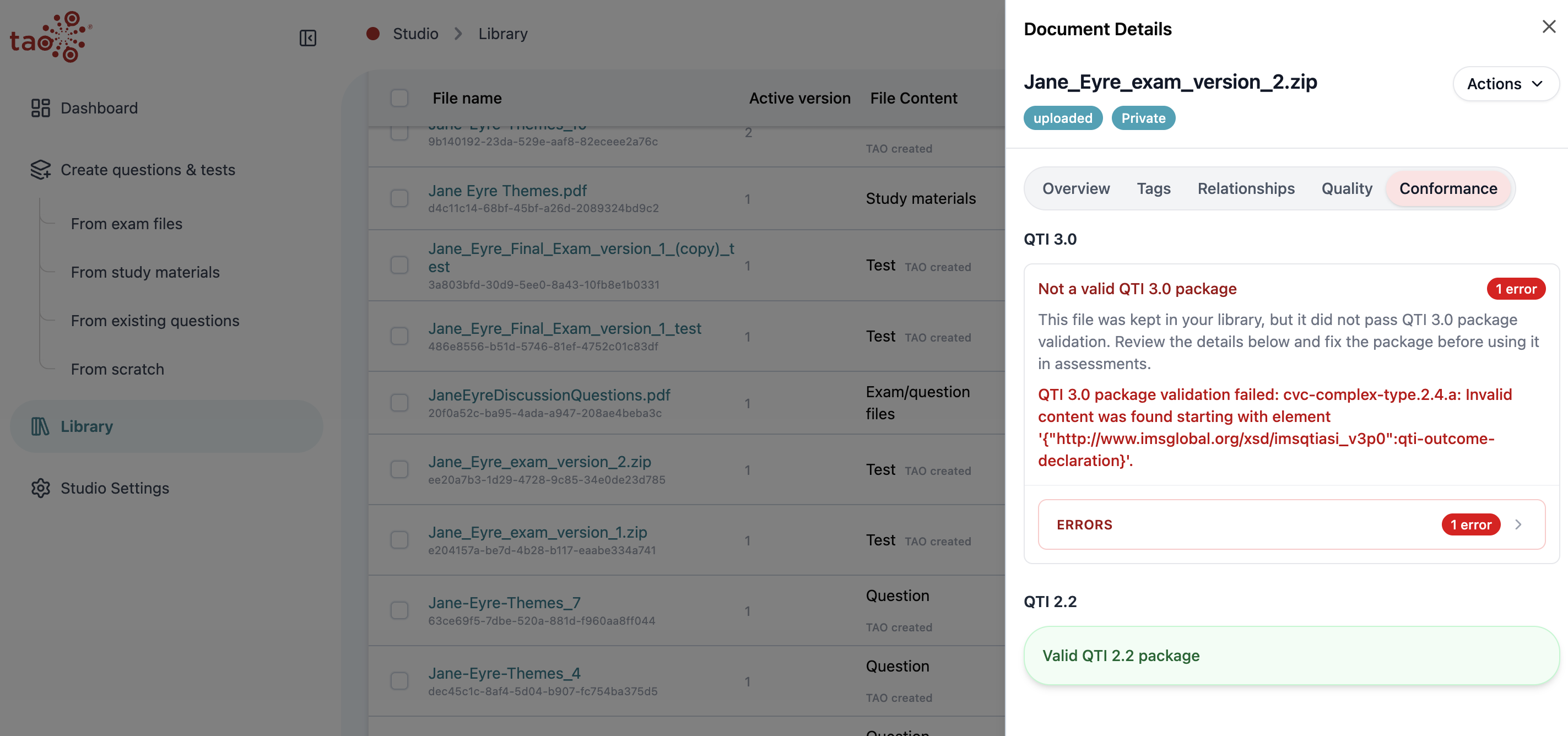The height and width of the screenshot is (736, 1568).
Task: Open Jane-Eyre-Themes_7 file link
Action: click(504, 603)
